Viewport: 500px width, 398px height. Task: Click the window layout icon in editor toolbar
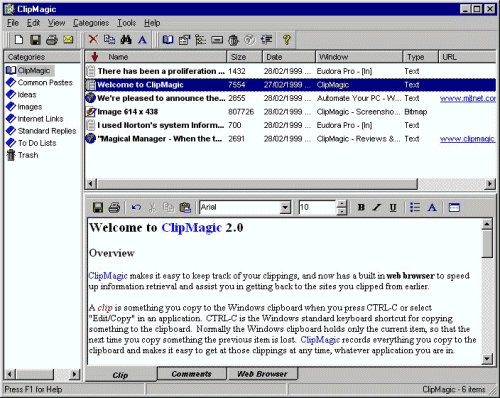click(x=454, y=208)
